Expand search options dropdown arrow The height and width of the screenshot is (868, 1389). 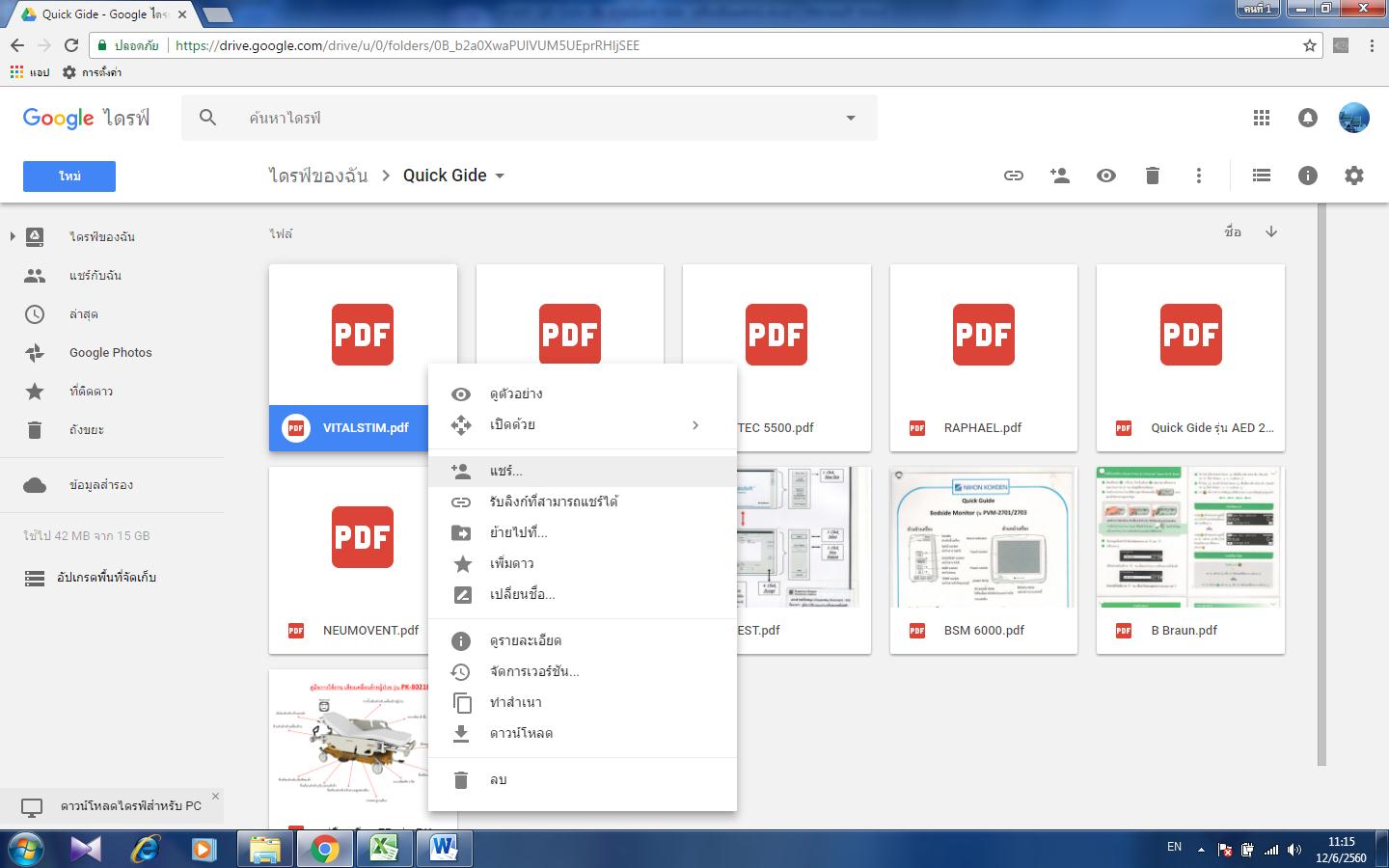[x=851, y=118]
